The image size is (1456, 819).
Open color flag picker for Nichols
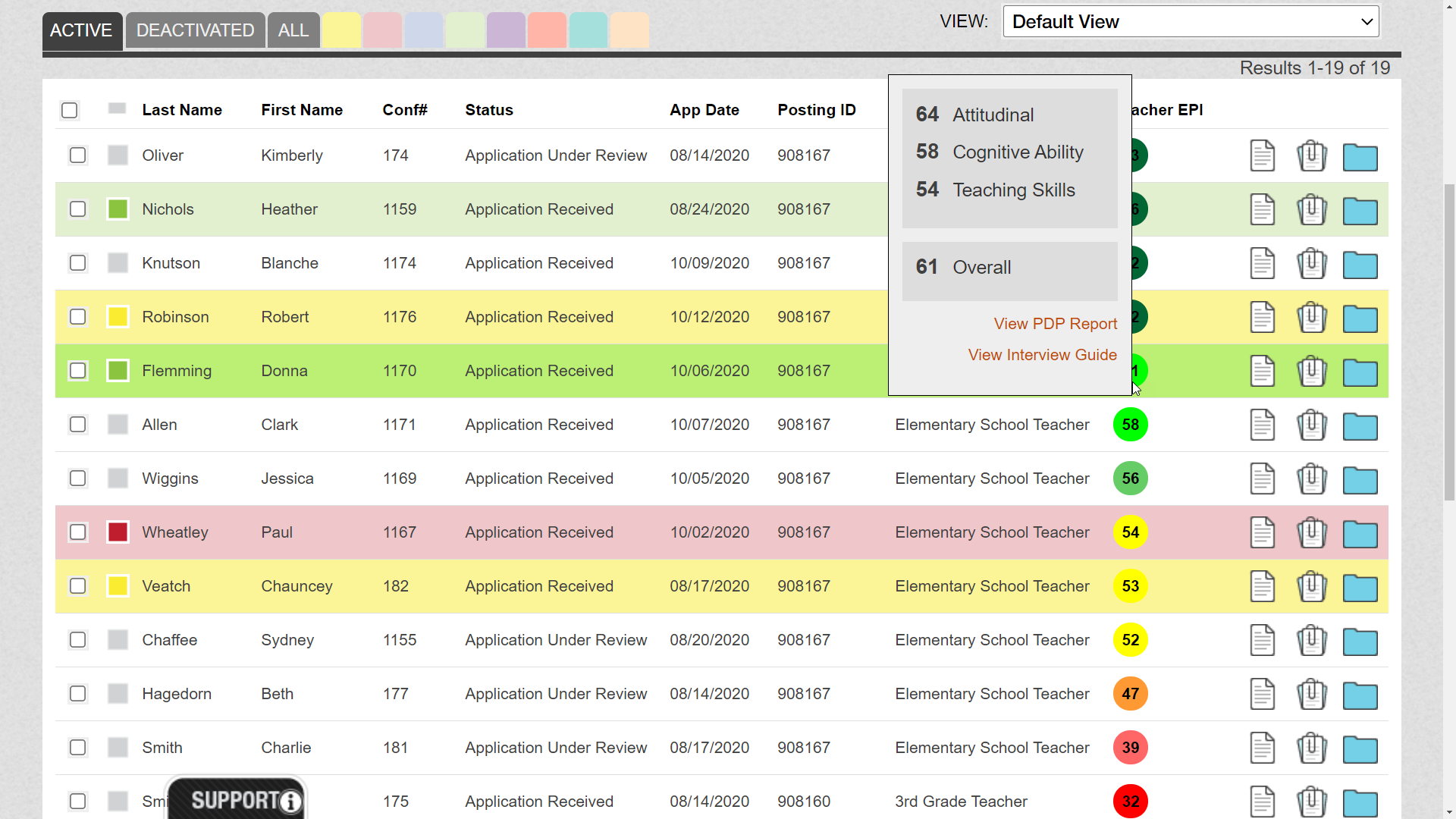[x=118, y=209]
